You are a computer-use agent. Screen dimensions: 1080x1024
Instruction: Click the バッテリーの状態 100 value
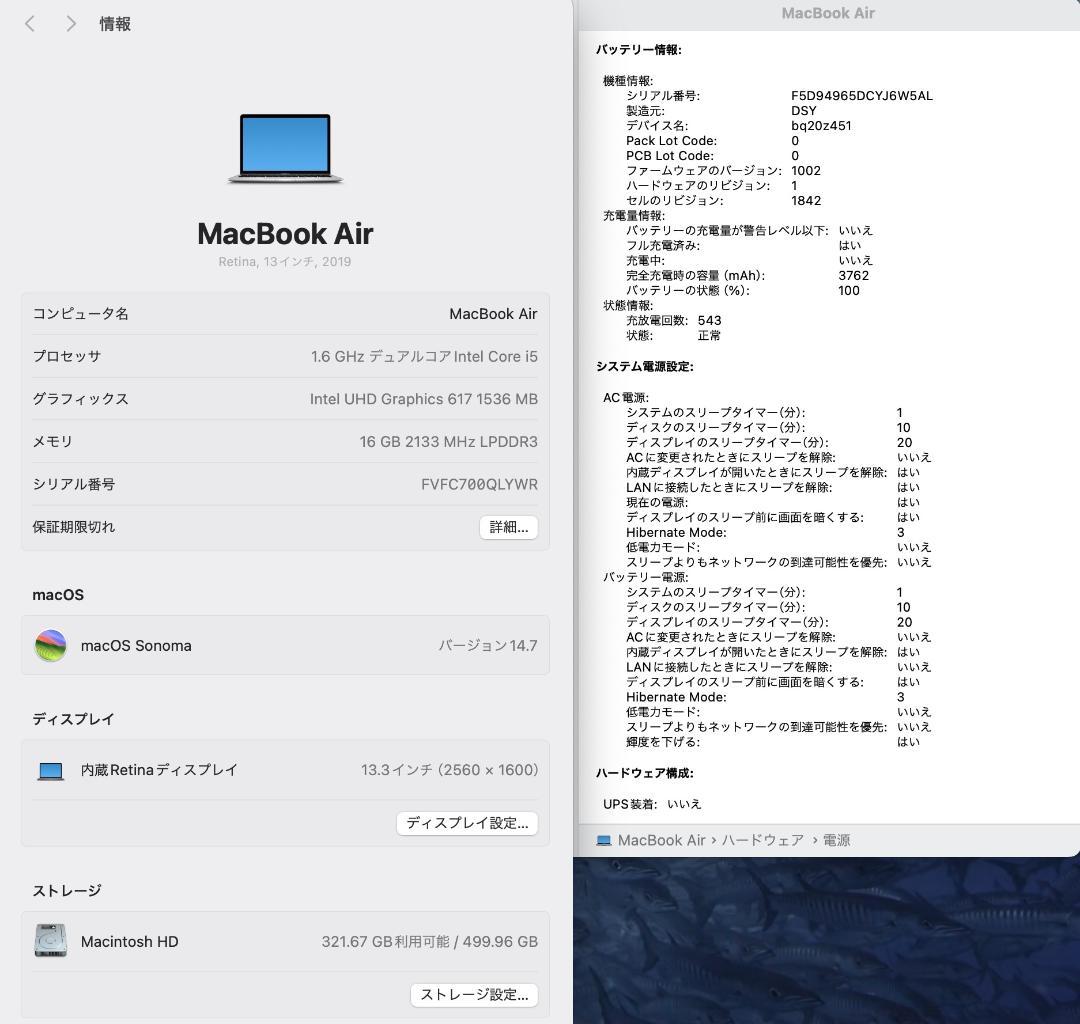click(849, 290)
